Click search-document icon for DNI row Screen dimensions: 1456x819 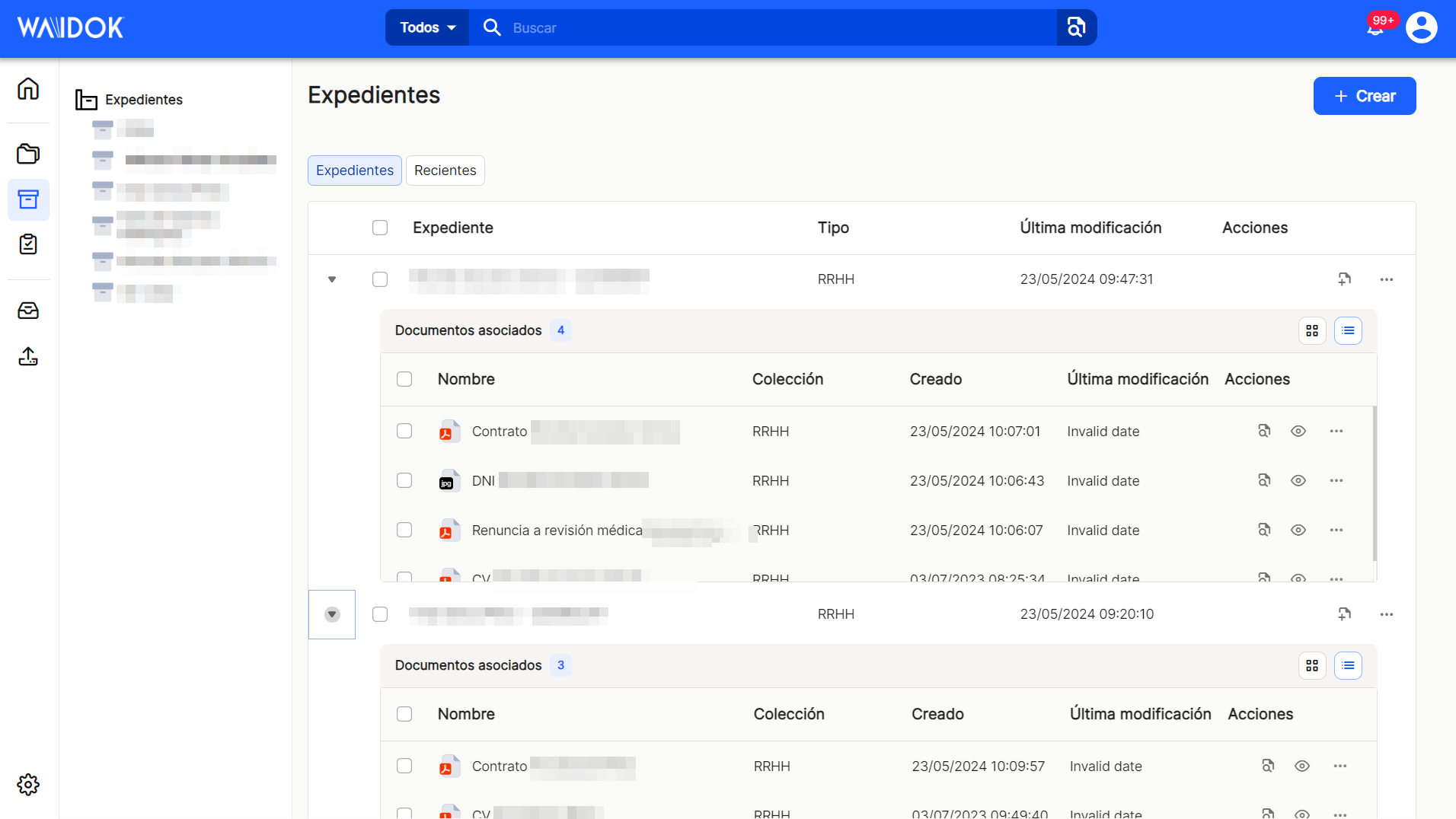[1264, 480]
